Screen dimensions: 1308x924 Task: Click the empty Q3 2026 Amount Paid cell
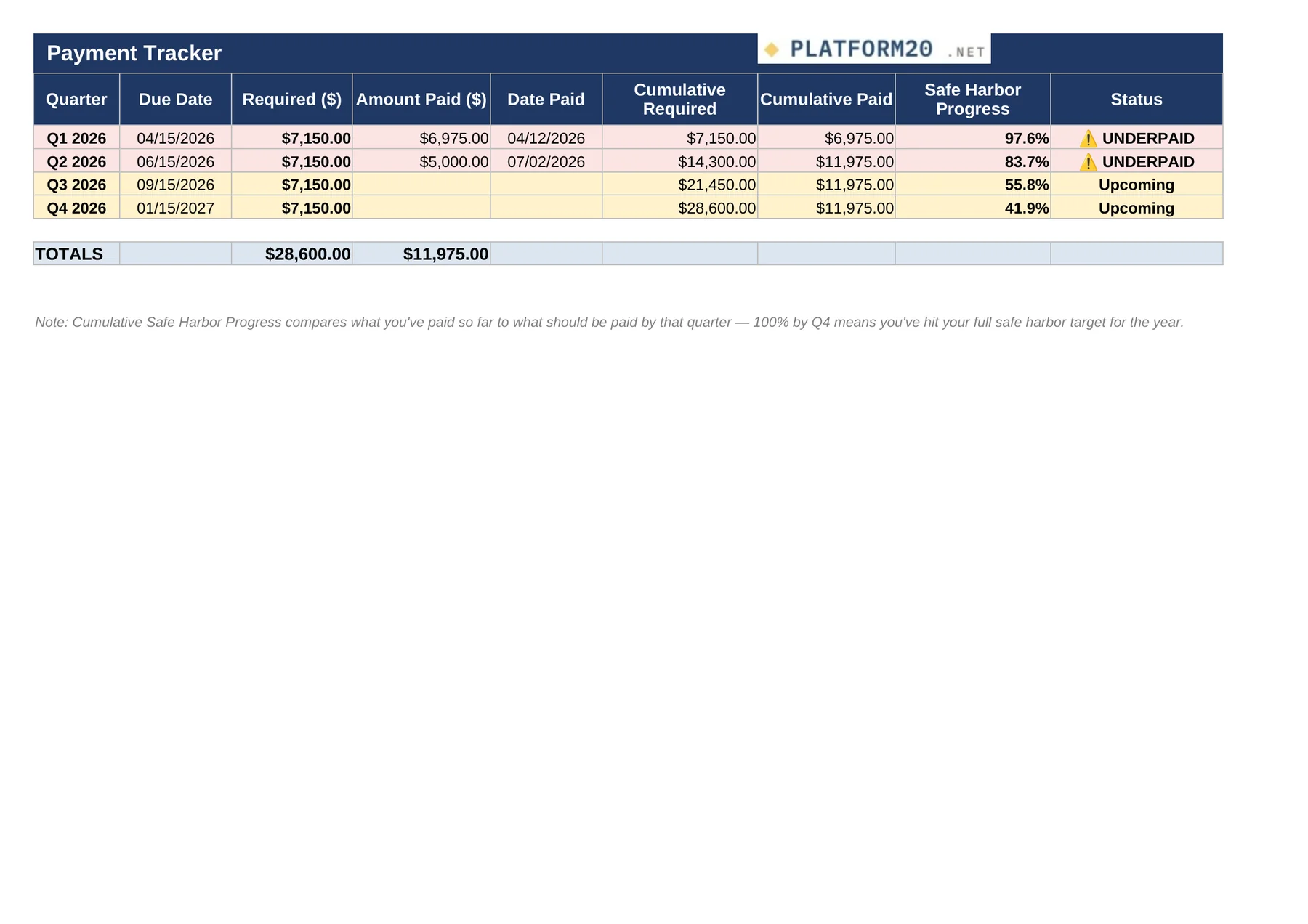tap(421, 185)
